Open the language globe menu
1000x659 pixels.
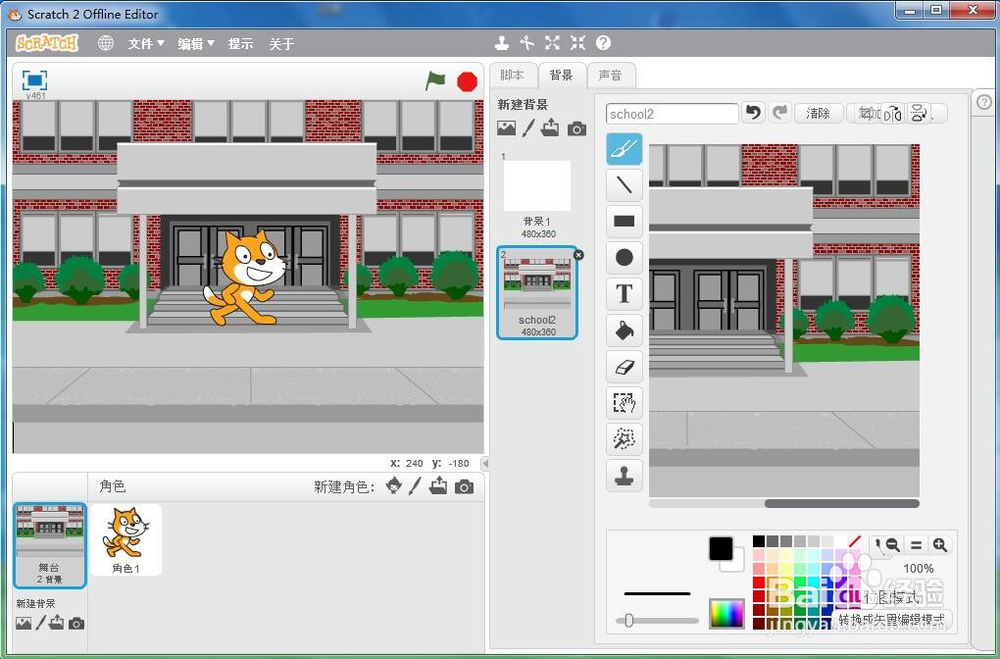tap(106, 43)
